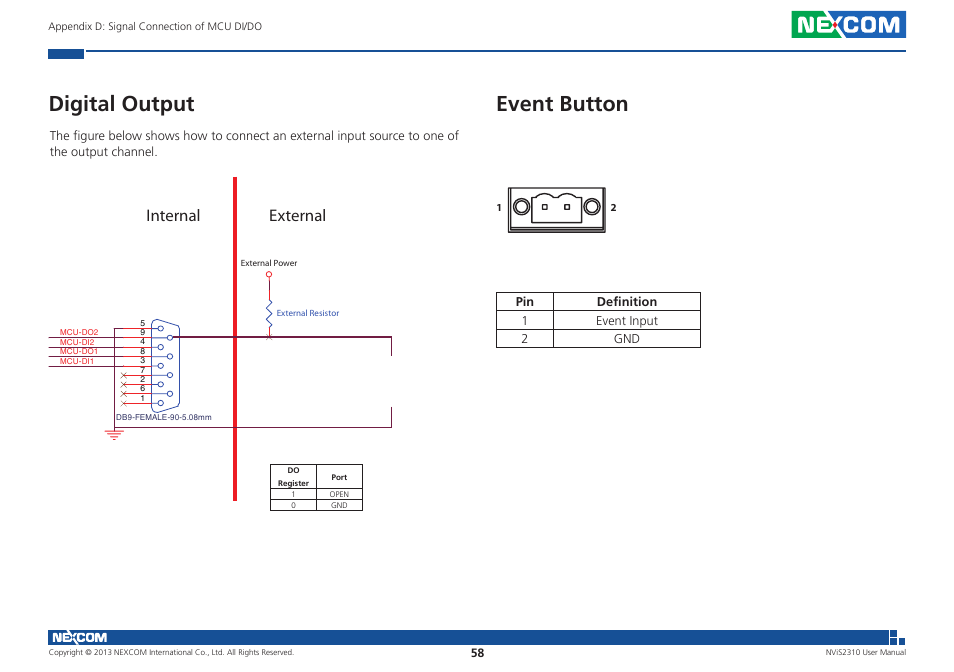Viewport: 954px width, 672px height.
Task: Click the 'OPEN' cell in DO table
Action: [339, 494]
